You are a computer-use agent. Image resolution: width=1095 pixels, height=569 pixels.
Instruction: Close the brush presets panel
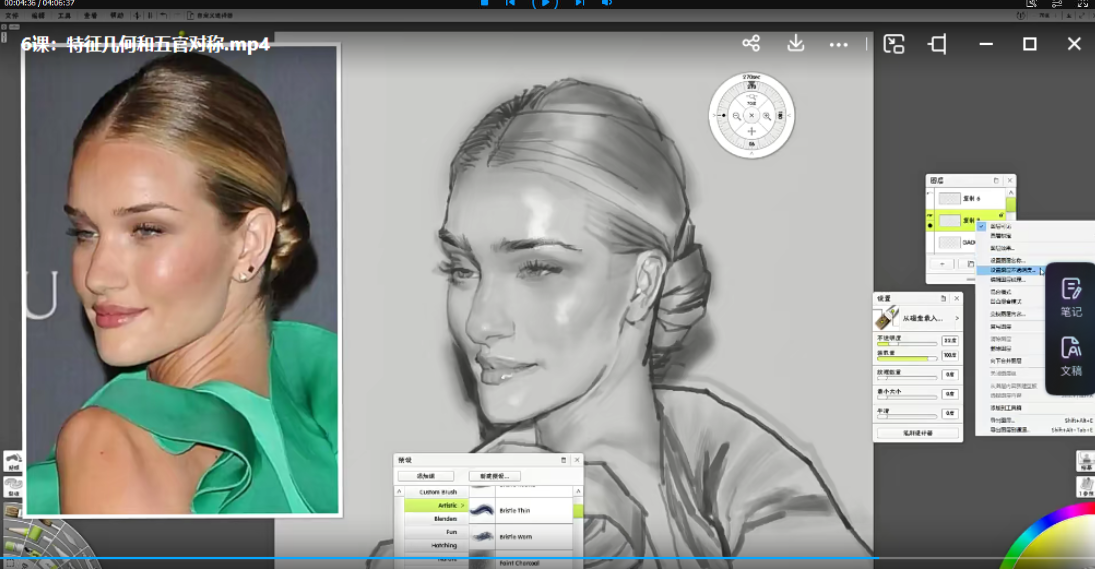pos(577,460)
